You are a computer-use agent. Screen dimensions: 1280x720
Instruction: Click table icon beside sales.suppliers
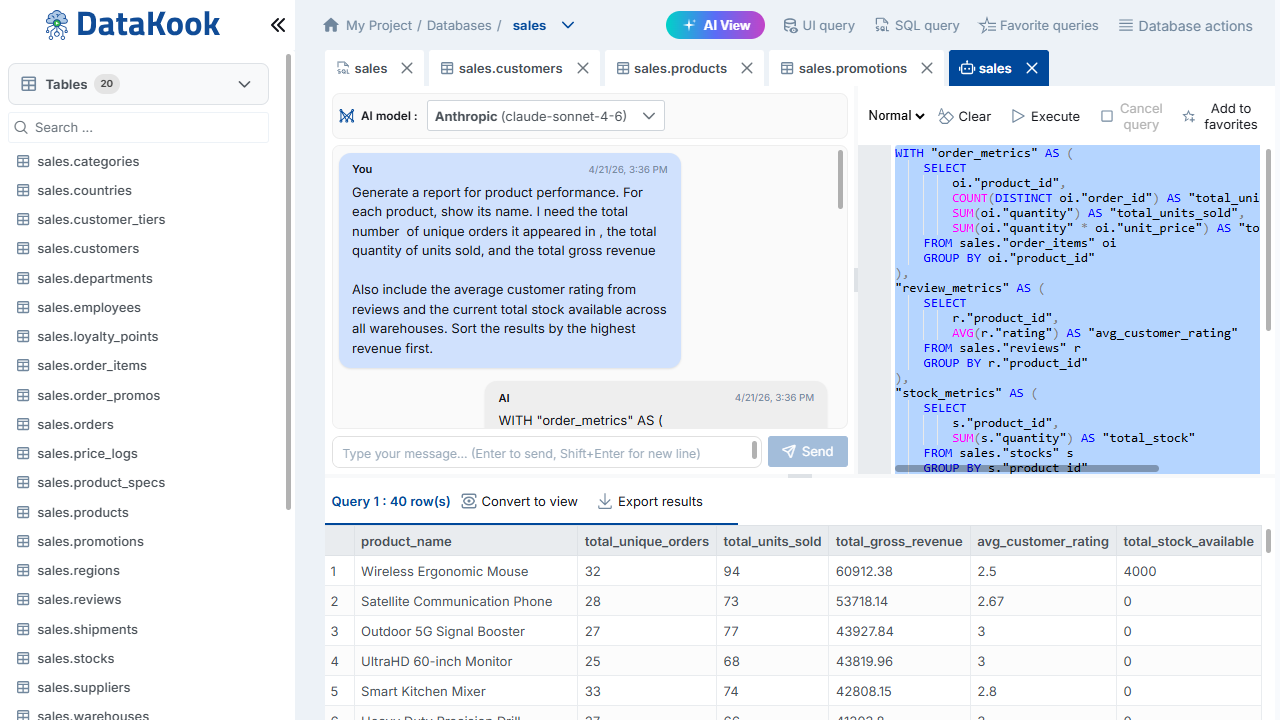click(x=23, y=687)
